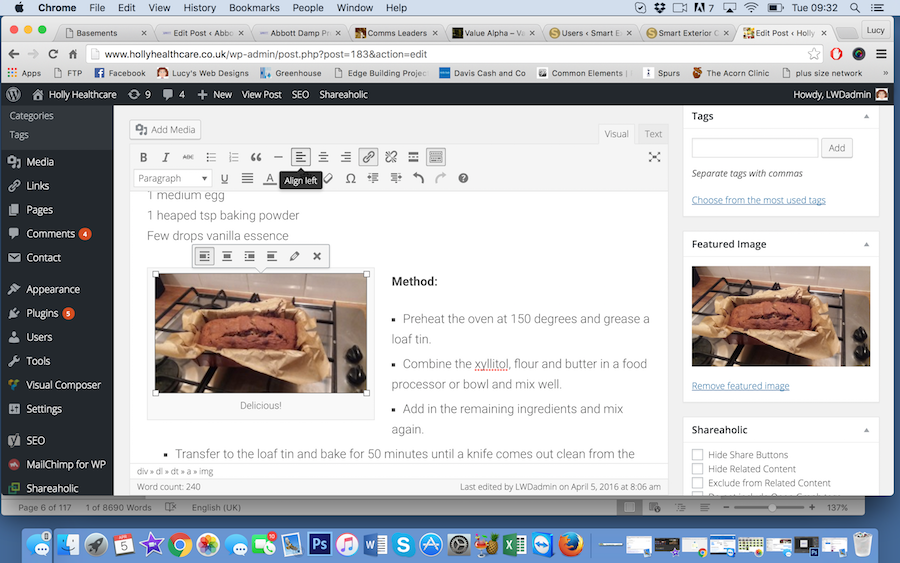Click zoom in plus in Word status bar

coord(812,507)
